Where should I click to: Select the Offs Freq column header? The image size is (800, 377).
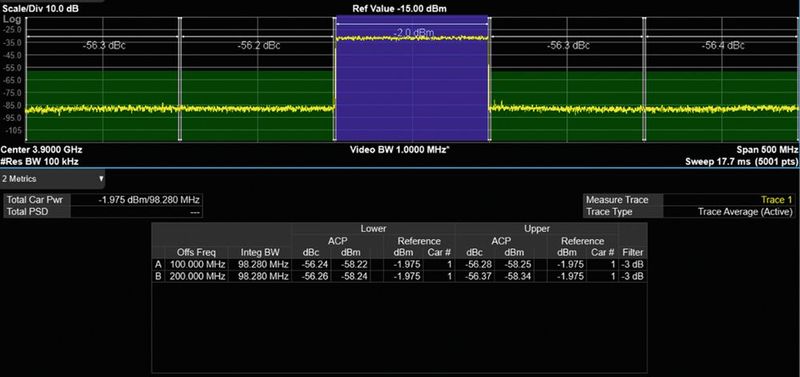pyautogui.click(x=196, y=253)
